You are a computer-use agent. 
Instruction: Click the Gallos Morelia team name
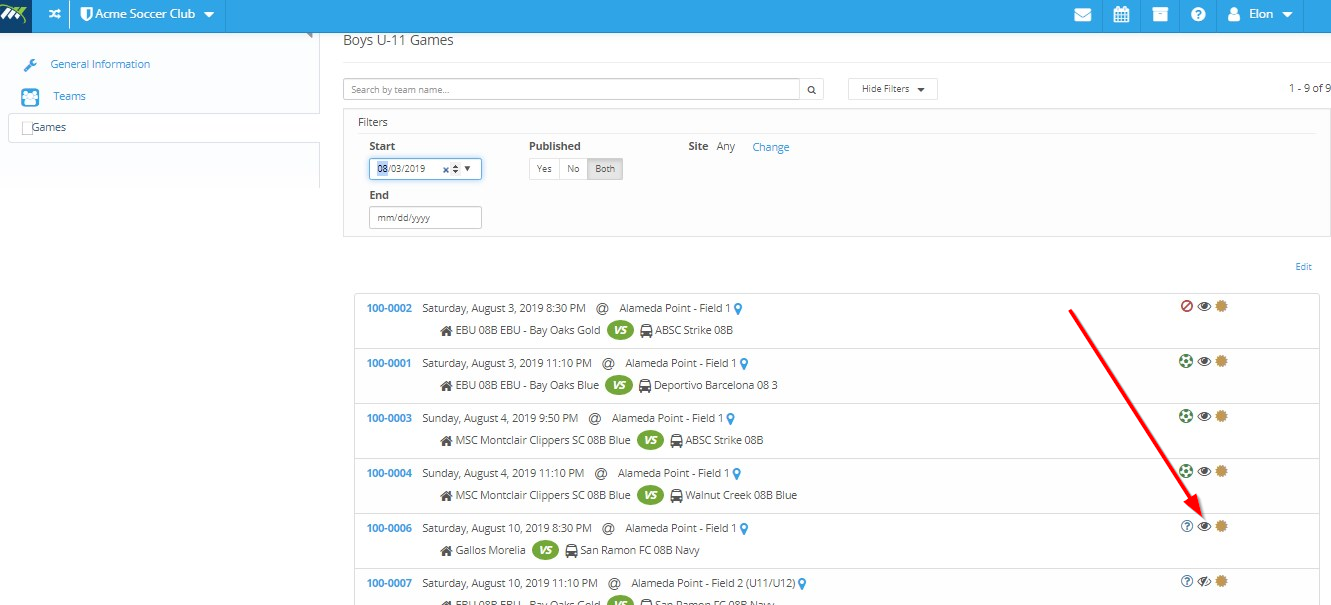(x=490, y=550)
